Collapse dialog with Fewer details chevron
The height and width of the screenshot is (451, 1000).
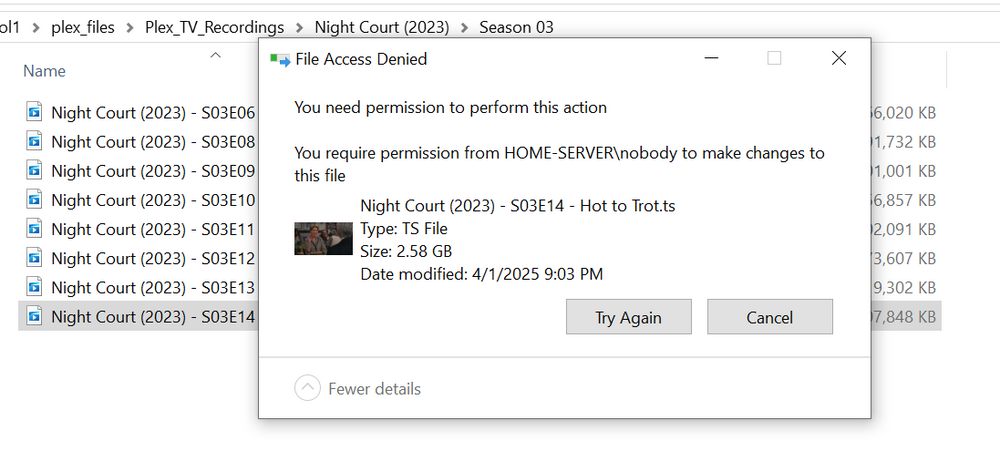[307, 388]
